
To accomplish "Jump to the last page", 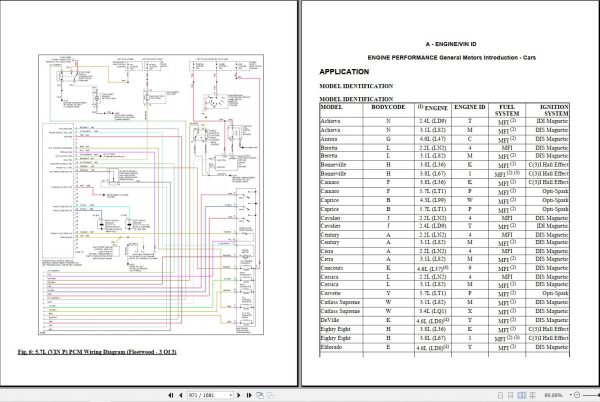I will pos(249,395).
